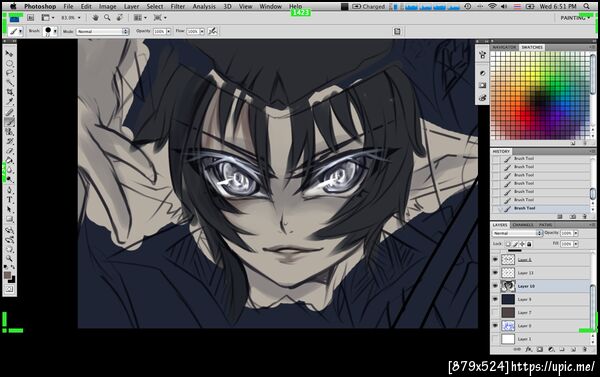The image size is (600, 377).
Task: Open the PAINTING workspace dropdown
Action: tap(576, 18)
